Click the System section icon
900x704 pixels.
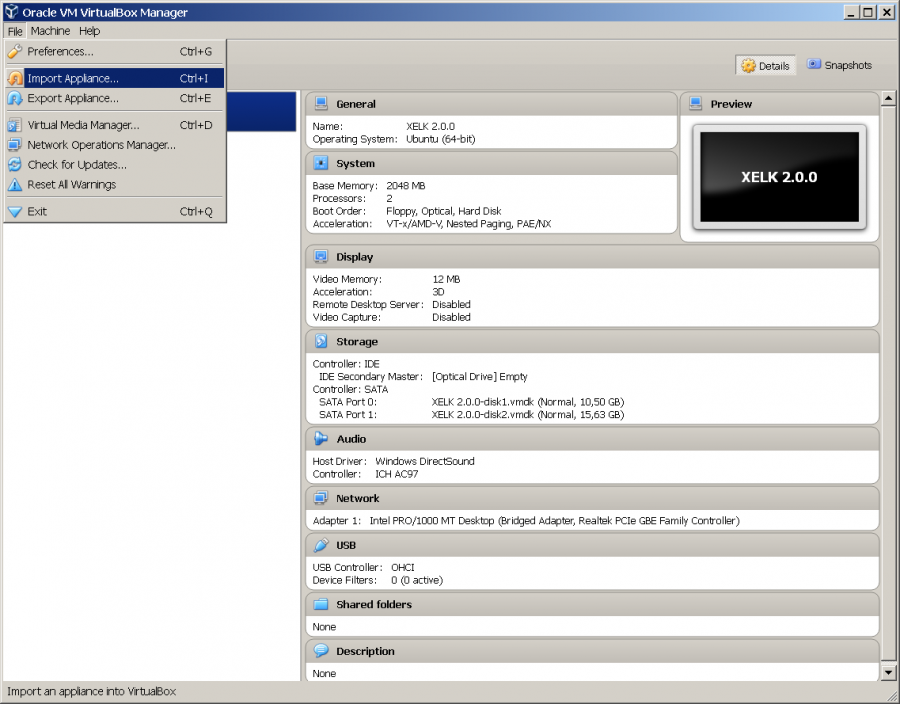pyautogui.click(x=321, y=163)
